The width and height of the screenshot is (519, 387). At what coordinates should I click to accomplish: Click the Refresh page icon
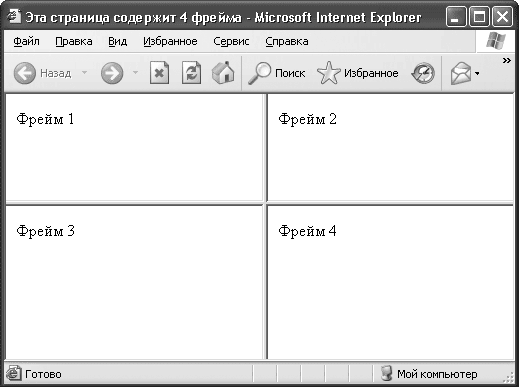(191, 73)
